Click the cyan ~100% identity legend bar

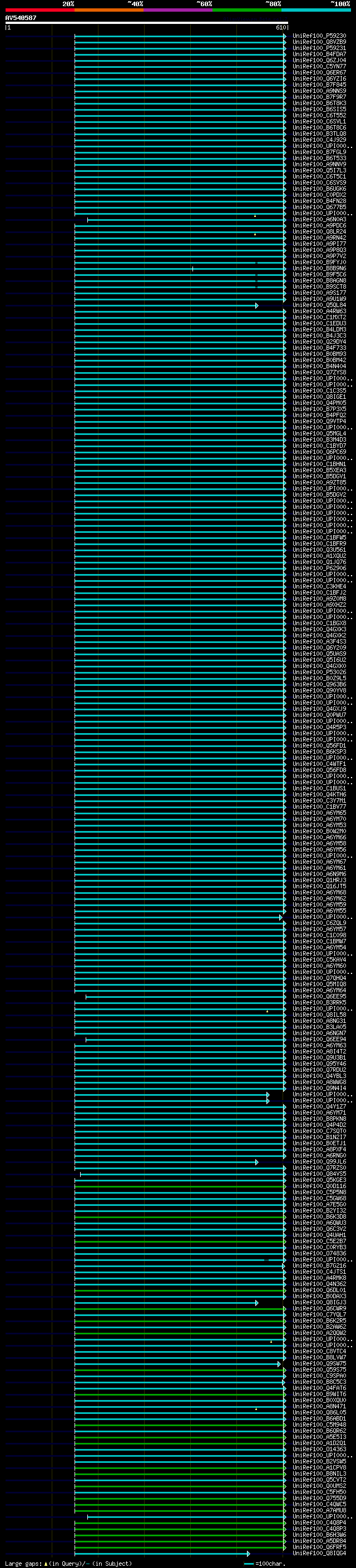point(316,10)
